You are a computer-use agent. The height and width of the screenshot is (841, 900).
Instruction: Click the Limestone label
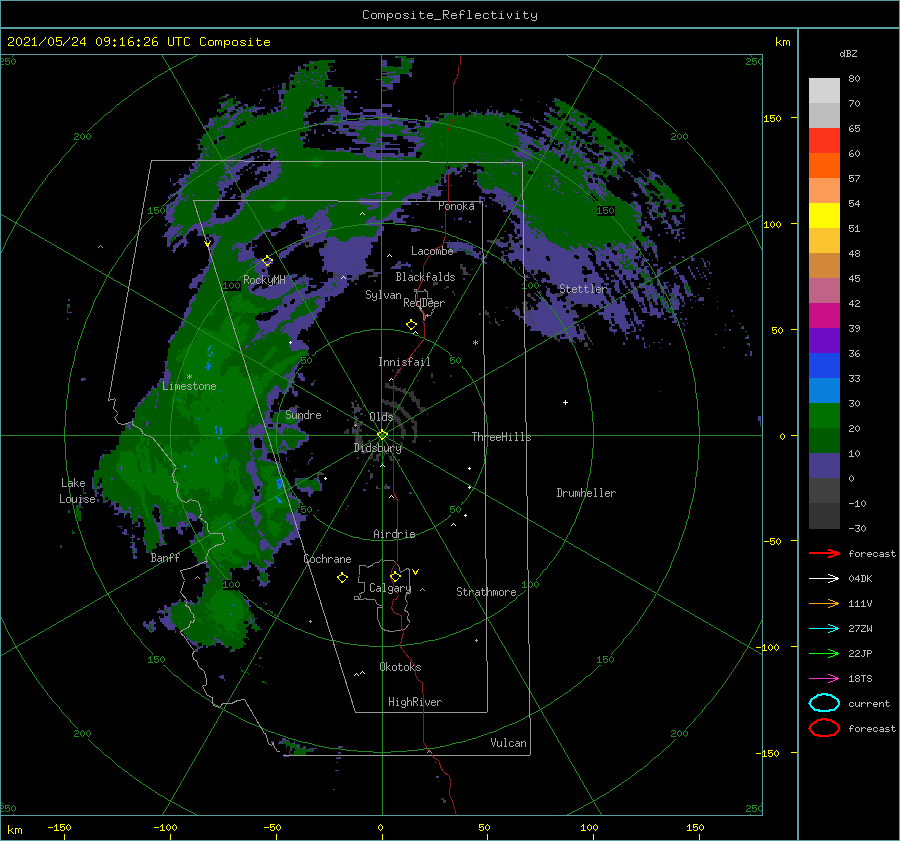point(189,386)
